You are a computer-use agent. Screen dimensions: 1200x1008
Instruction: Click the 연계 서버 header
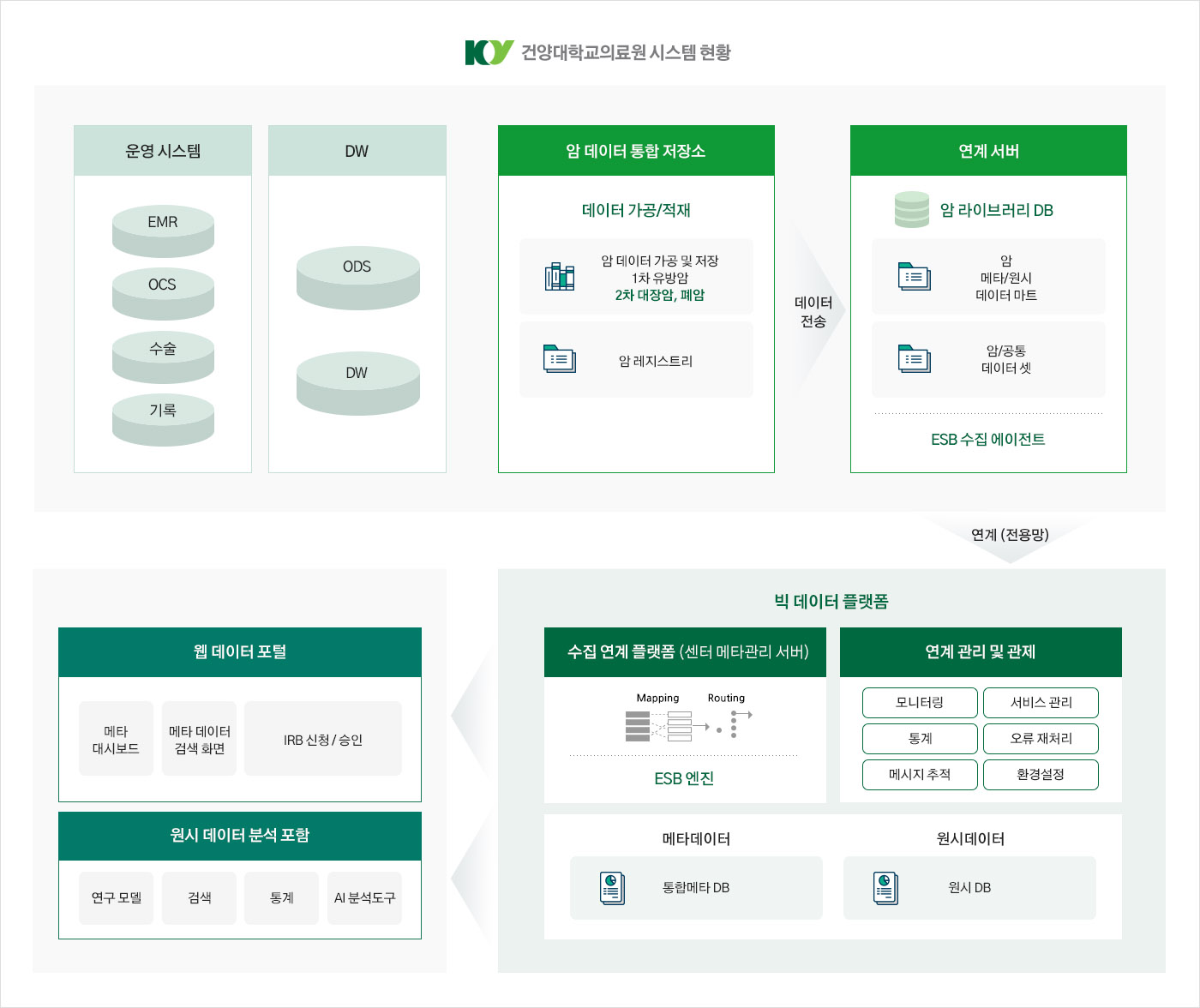click(988, 152)
